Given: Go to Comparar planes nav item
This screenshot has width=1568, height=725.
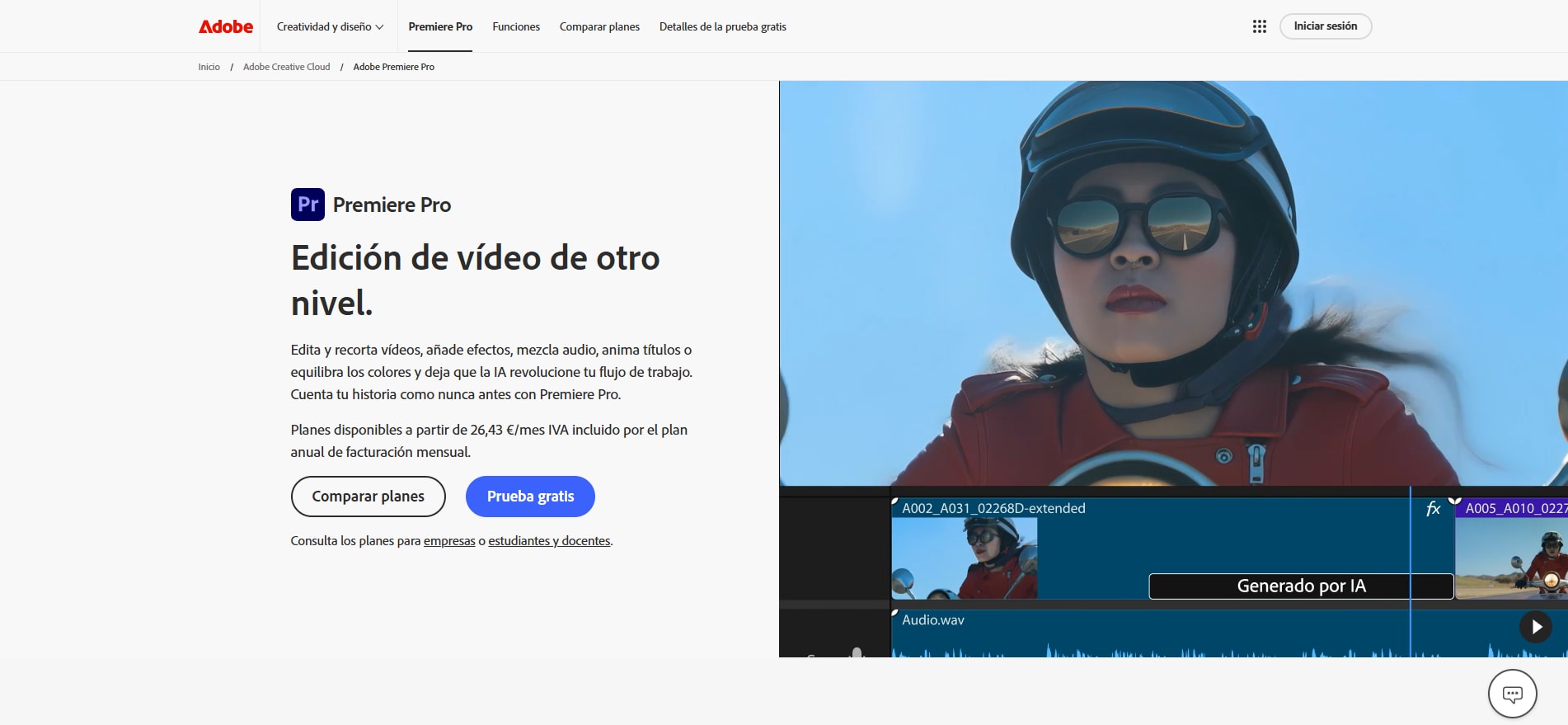Looking at the screenshot, I should 599,26.
